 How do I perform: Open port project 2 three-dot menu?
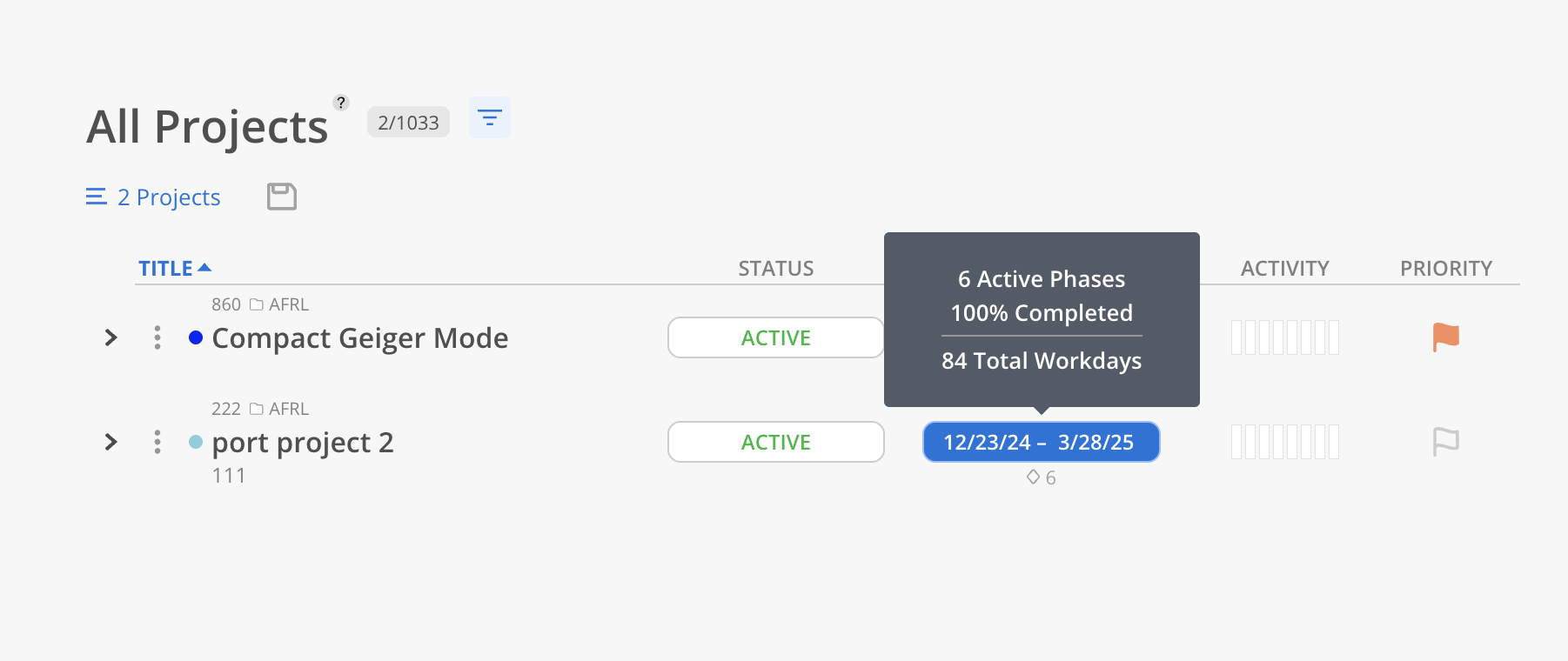(x=157, y=442)
